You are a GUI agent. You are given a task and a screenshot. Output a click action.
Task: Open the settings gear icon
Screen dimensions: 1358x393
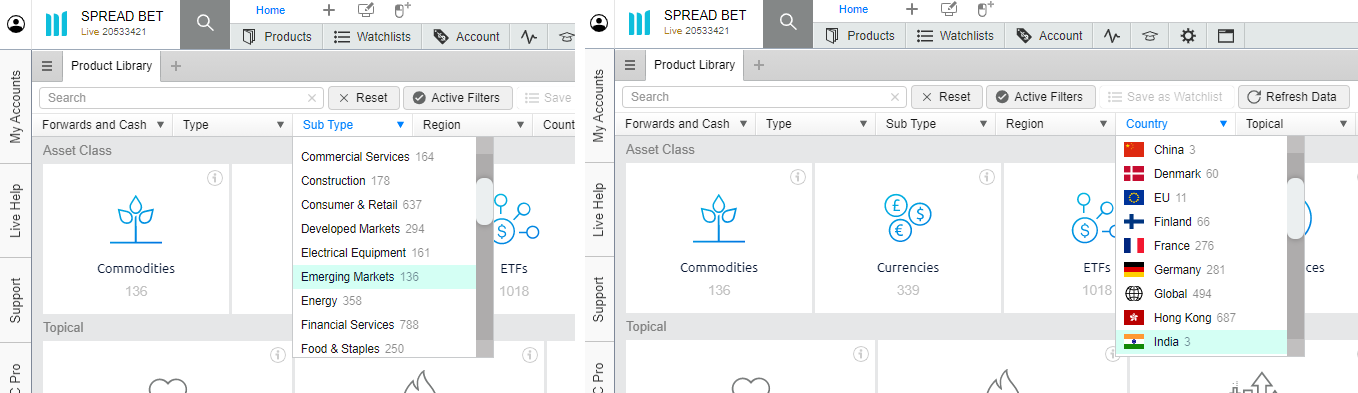(x=1188, y=36)
